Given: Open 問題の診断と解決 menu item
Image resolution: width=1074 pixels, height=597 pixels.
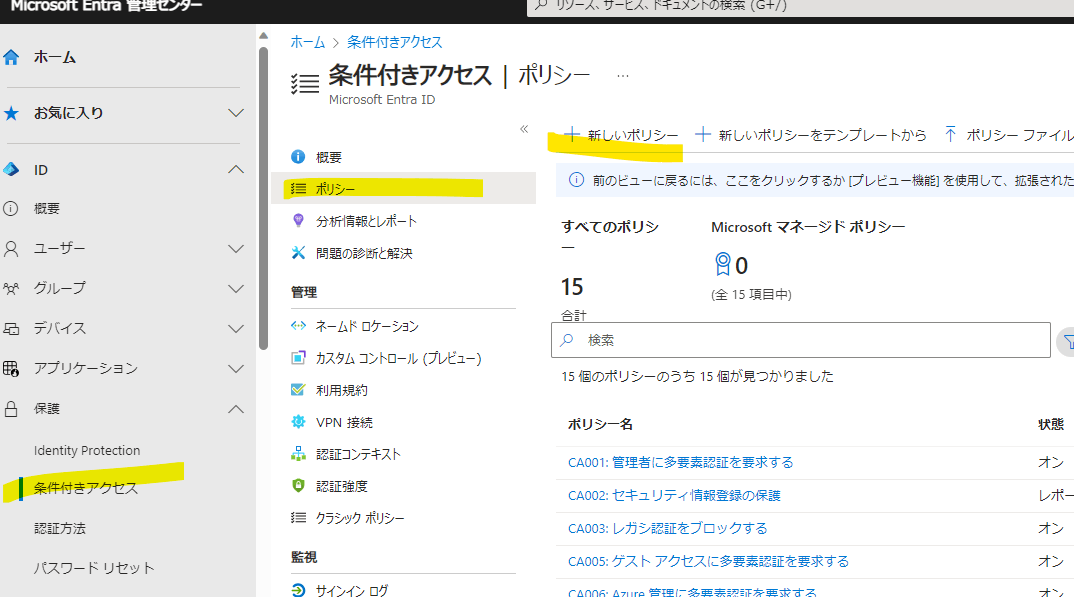Looking at the screenshot, I should [364, 253].
